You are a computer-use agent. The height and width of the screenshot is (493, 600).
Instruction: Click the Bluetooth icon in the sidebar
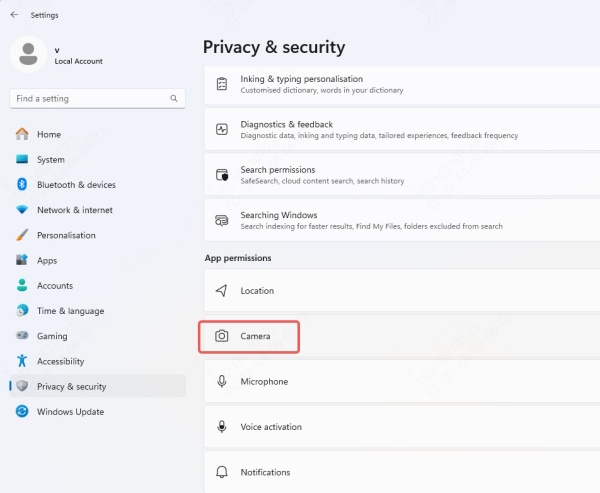22,184
